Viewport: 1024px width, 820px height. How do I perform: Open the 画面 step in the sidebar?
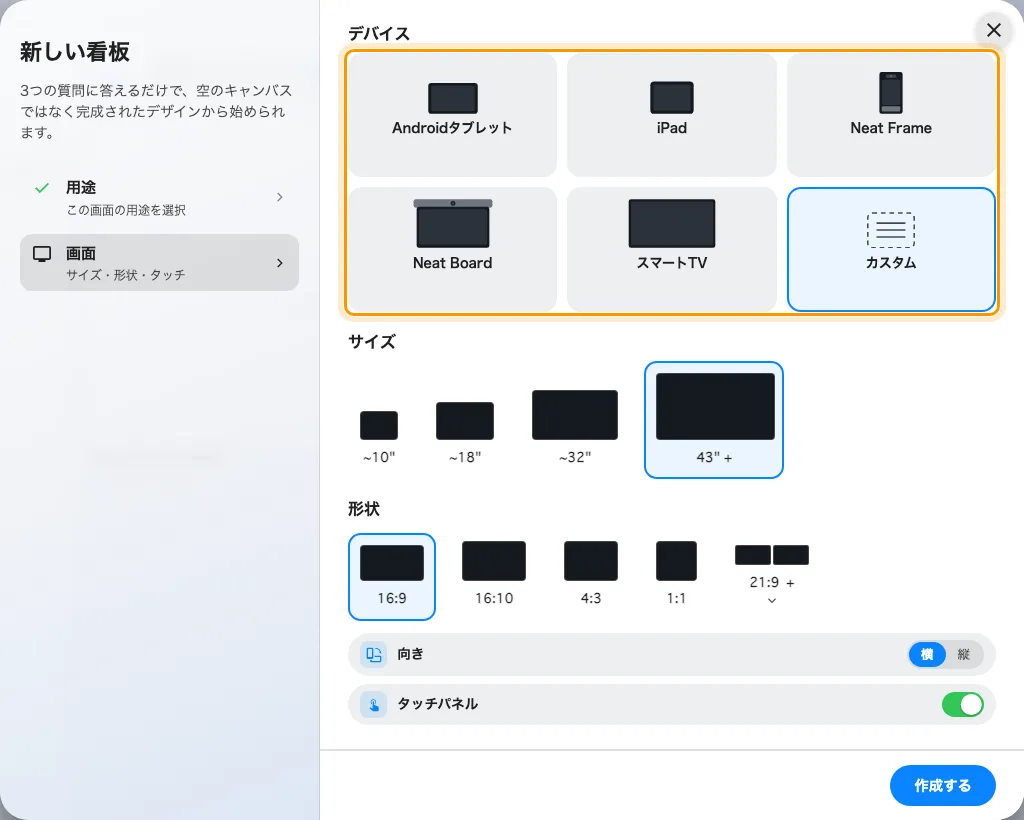click(159, 262)
